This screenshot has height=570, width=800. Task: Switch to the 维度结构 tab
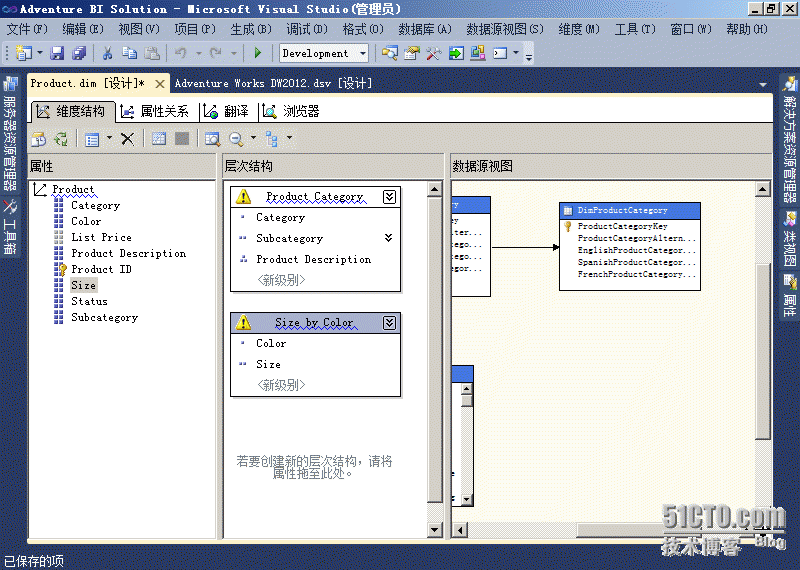click(72, 112)
